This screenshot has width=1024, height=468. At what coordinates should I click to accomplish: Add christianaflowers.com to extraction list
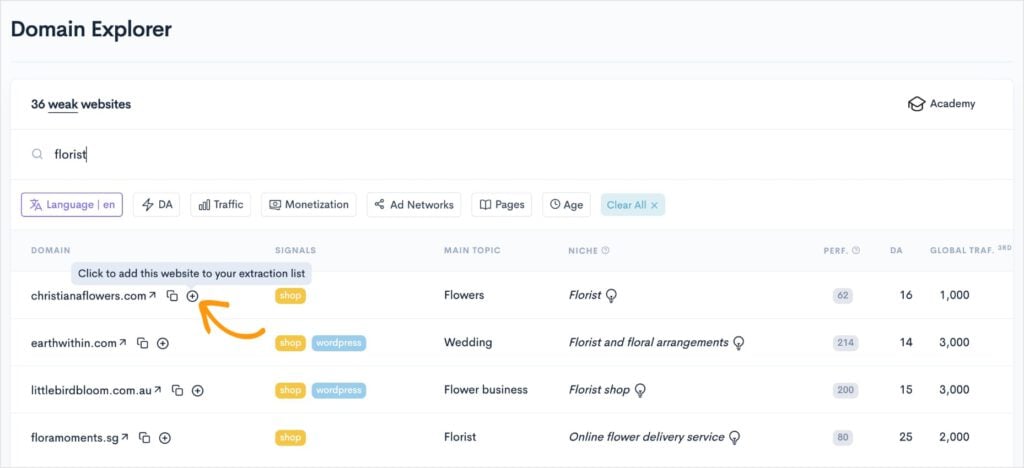[x=192, y=296]
